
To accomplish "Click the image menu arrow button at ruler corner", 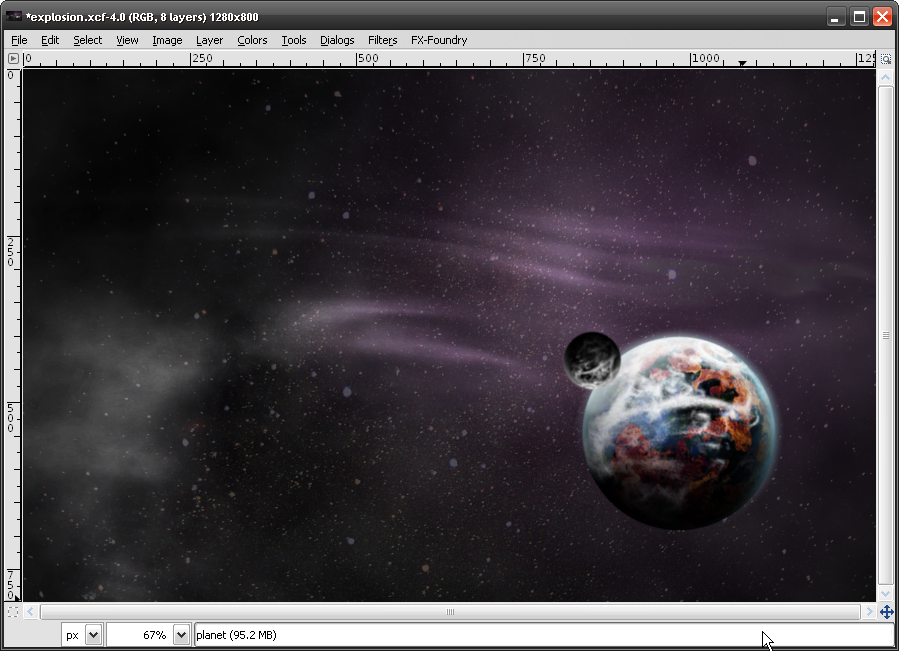I will (x=13, y=59).
